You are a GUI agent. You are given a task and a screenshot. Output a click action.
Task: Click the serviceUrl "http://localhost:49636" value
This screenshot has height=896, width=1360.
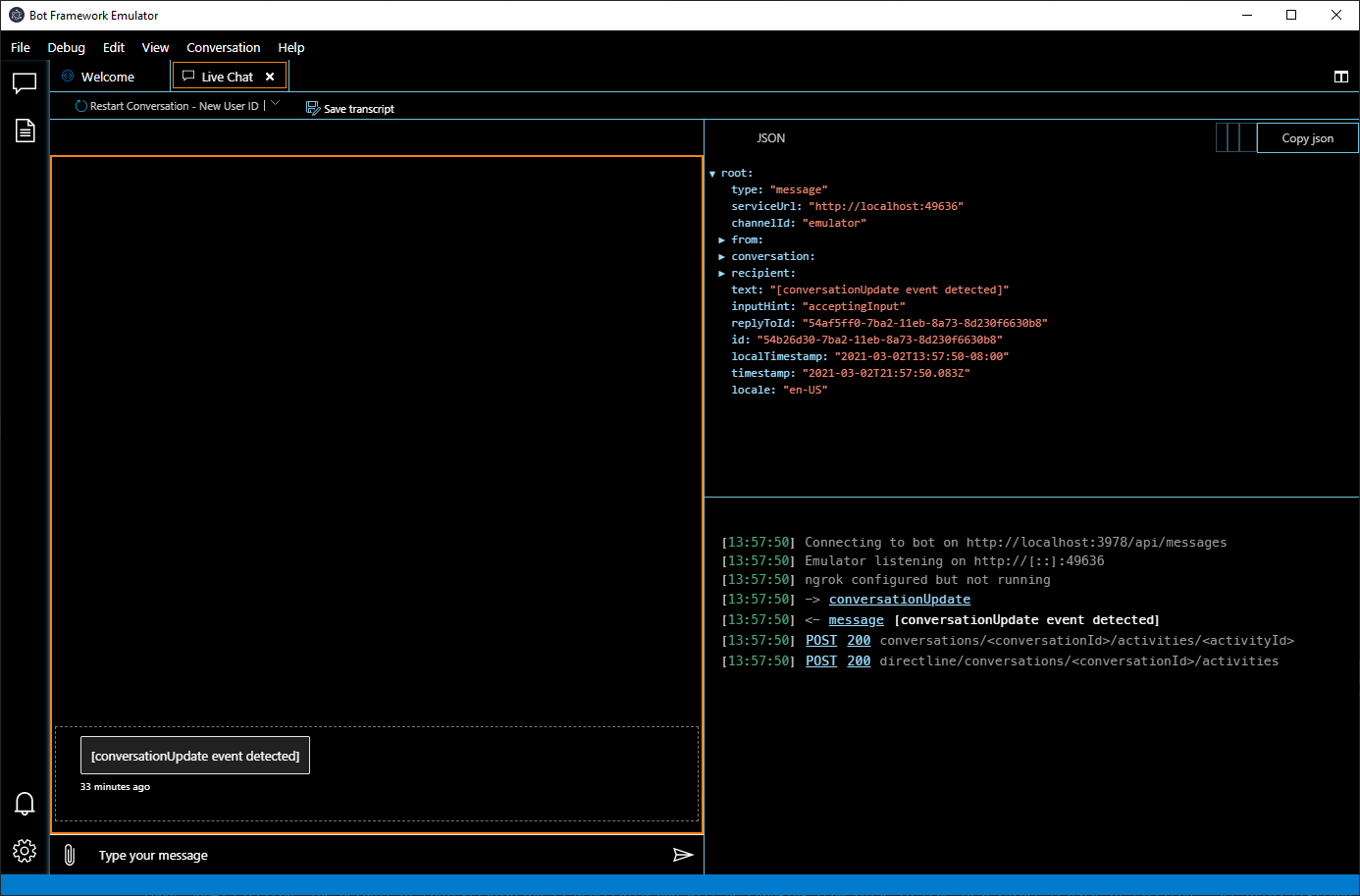(x=886, y=207)
